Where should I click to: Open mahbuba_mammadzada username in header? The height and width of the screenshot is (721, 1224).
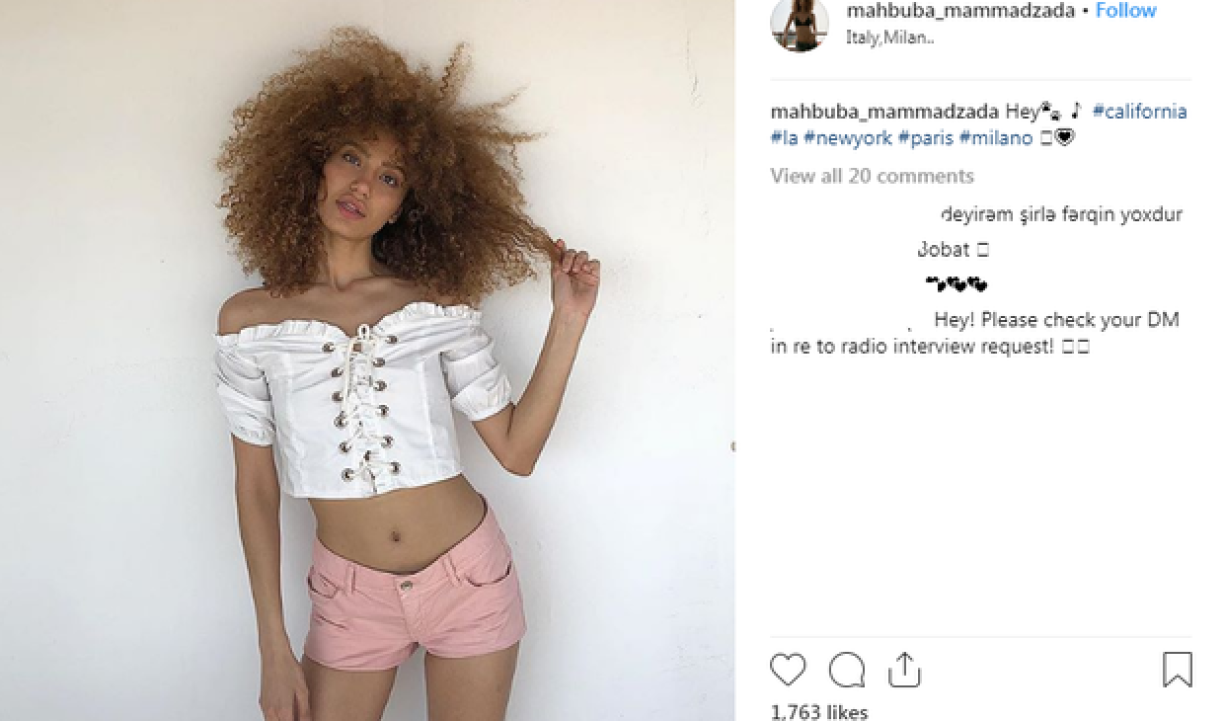960,11
